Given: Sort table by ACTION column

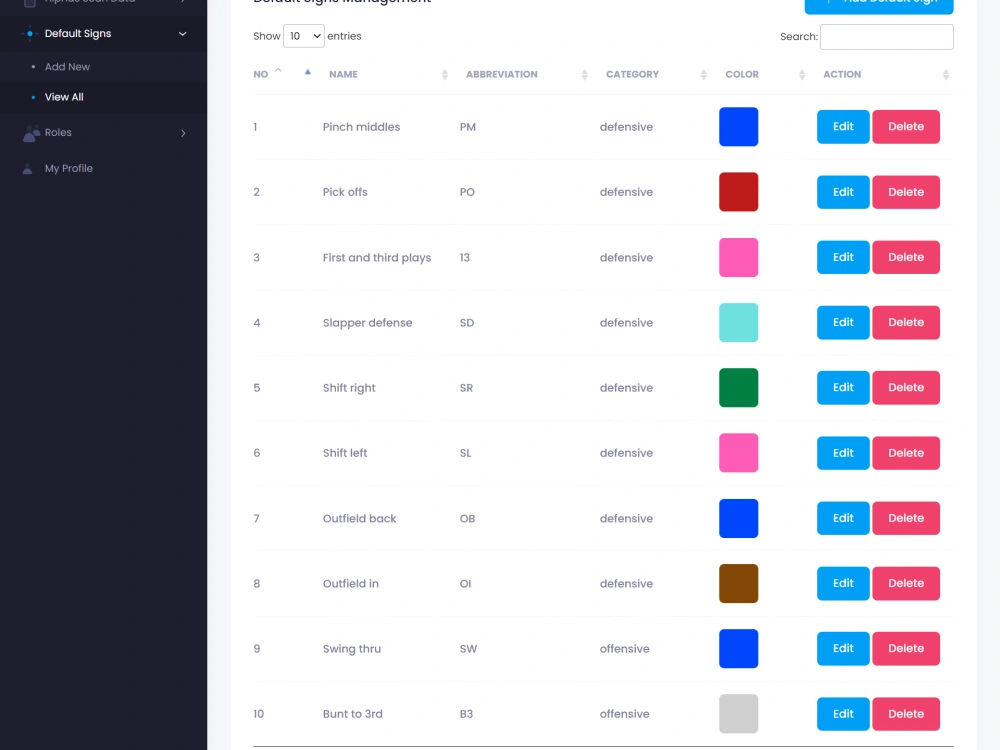Looking at the screenshot, I should pyautogui.click(x=885, y=74).
